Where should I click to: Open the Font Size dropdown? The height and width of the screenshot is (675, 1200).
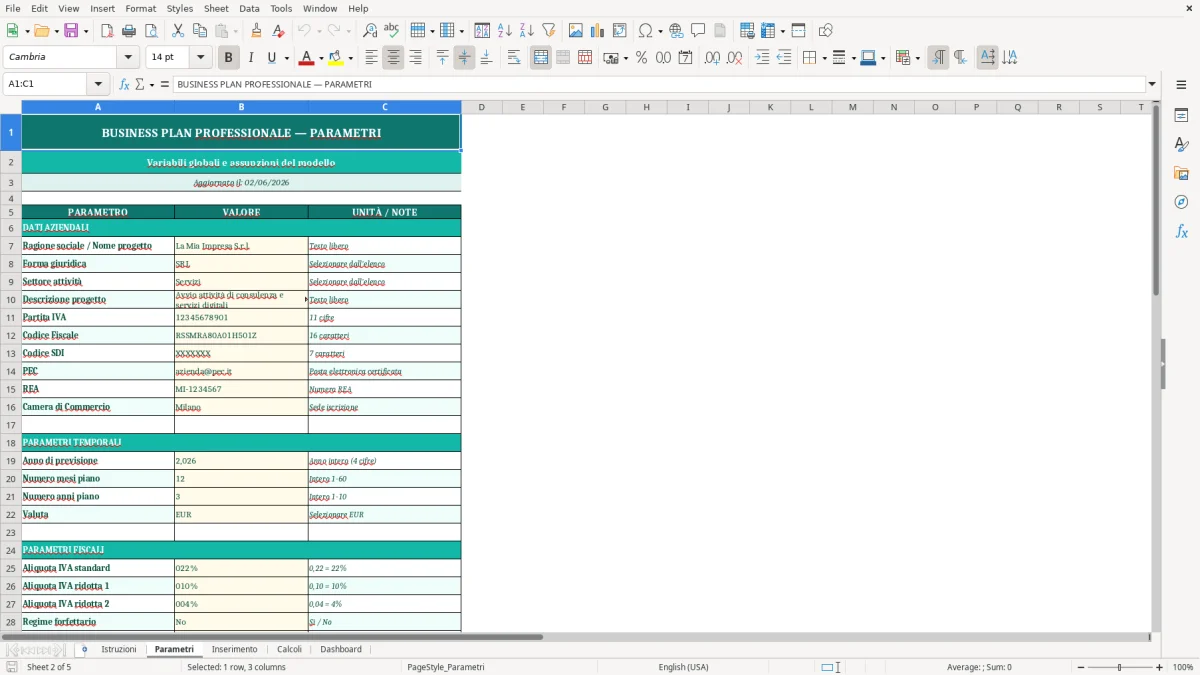click(x=200, y=58)
